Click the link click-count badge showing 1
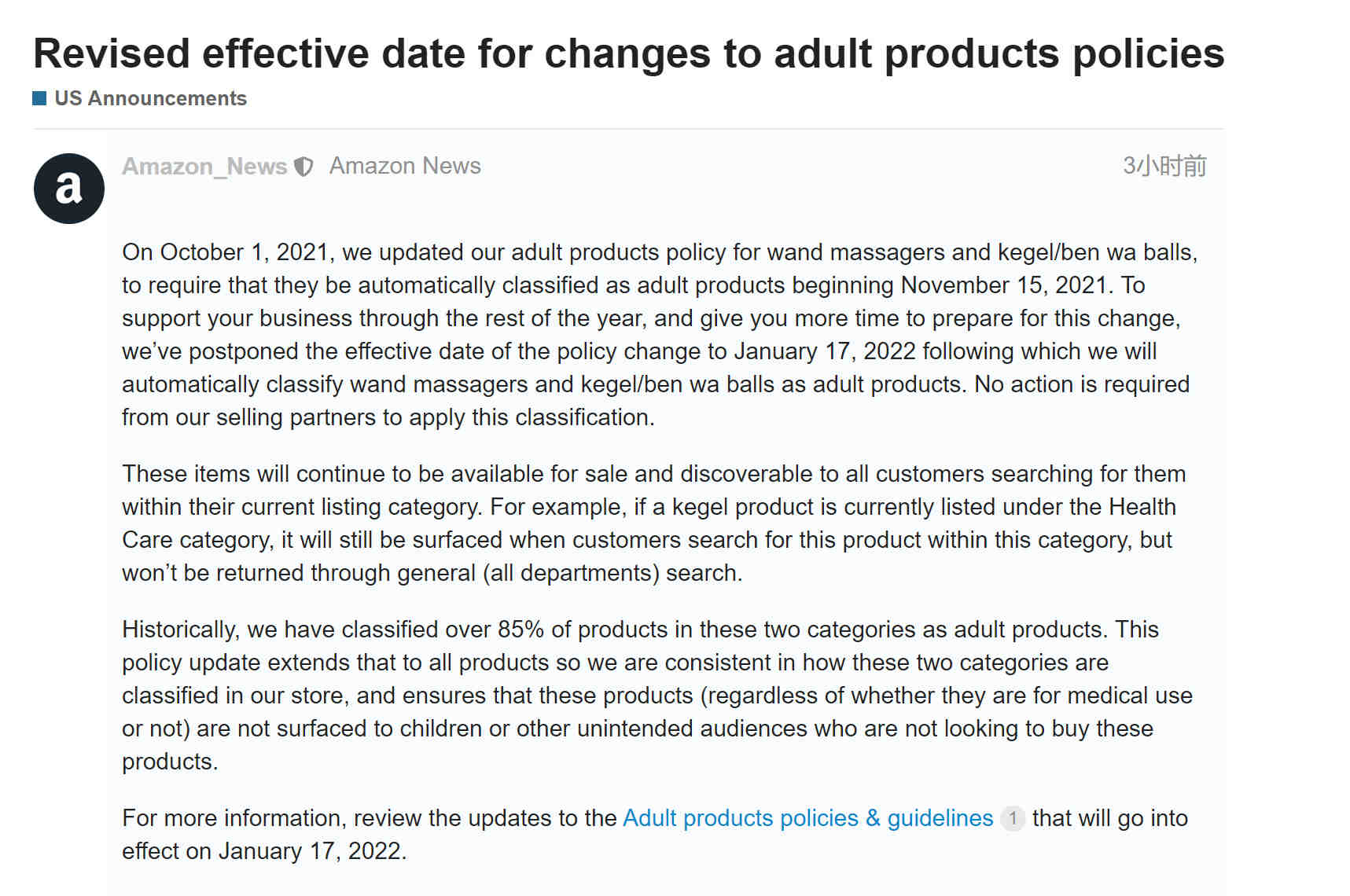The height and width of the screenshot is (896, 1350). pyautogui.click(x=1013, y=819)
